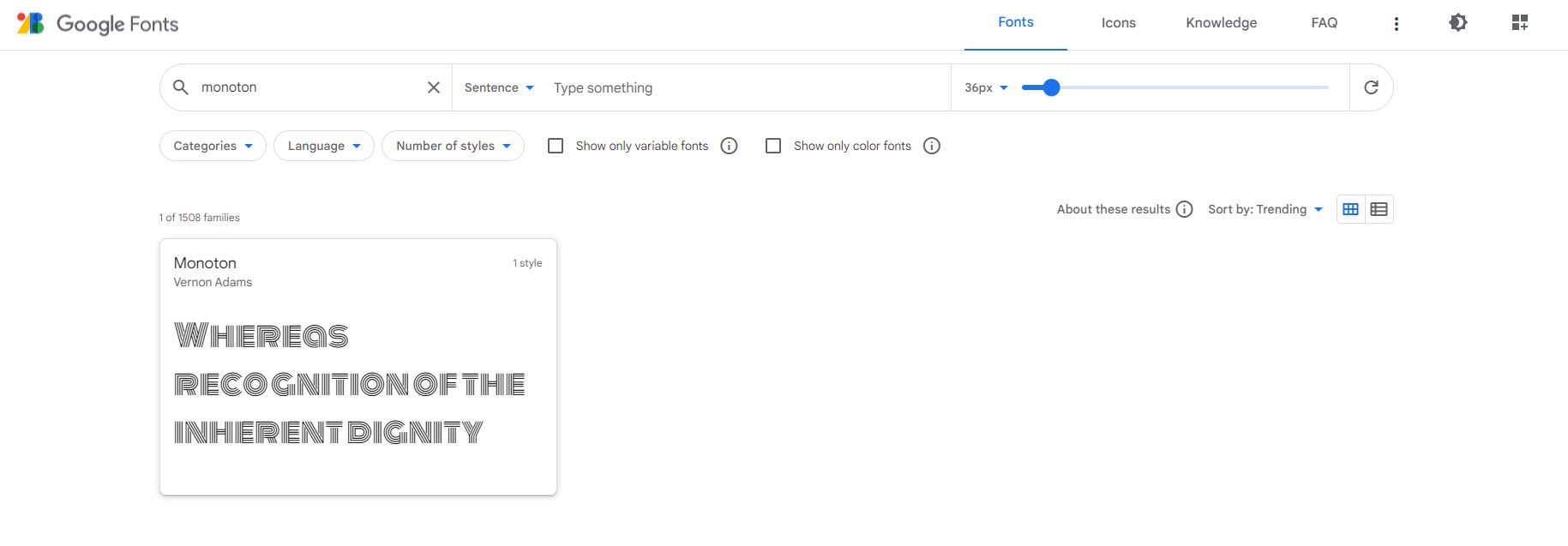The height and width of the screenshot is (546, 1568).
Task: Click the reset refresh icon
Action: point(1372,87)
